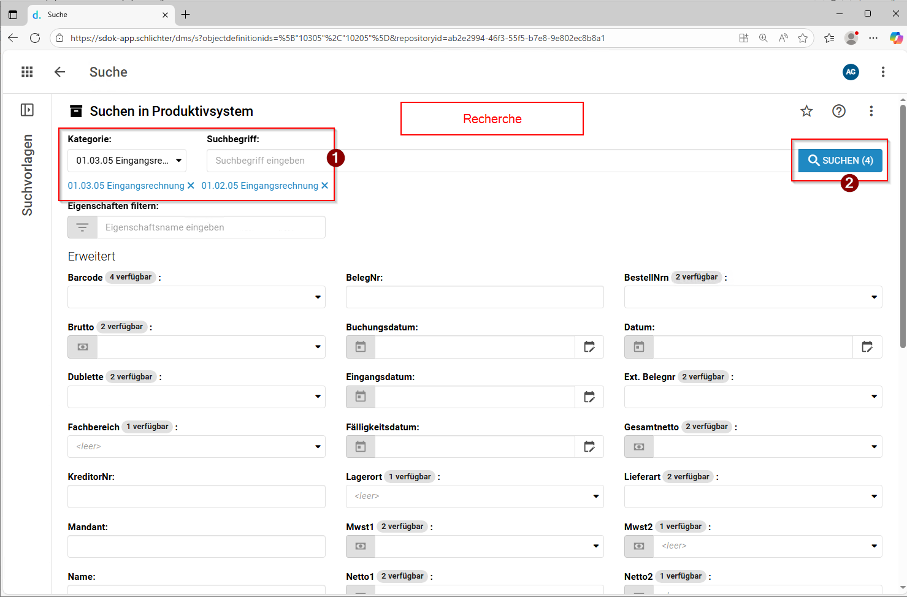
Task: Click the filter icon beside Eigenschaftsname field
Action: [82, 228]
